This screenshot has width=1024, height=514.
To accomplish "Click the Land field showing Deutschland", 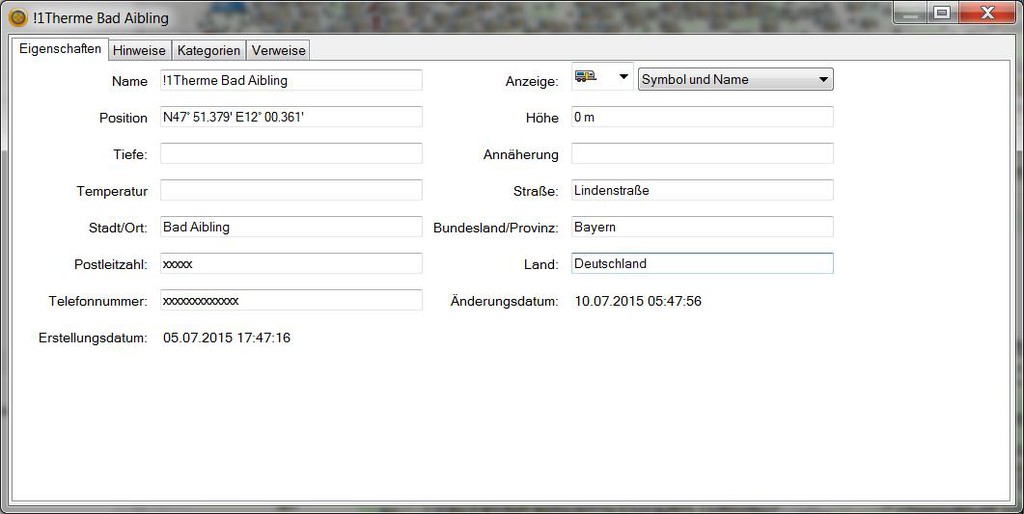I will pyautogui.click(x=701, y=264).
